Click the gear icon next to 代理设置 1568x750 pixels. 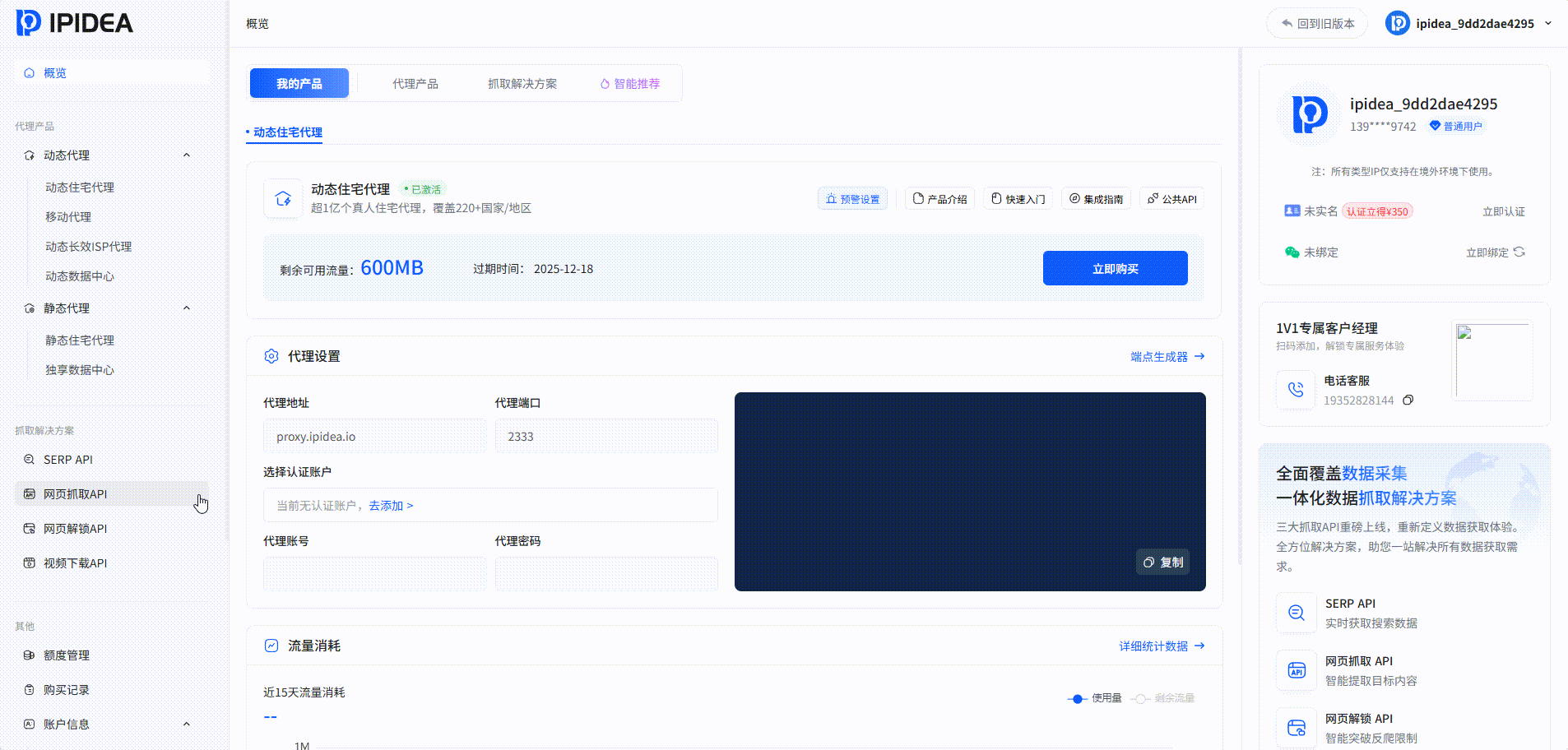point(271,356)
